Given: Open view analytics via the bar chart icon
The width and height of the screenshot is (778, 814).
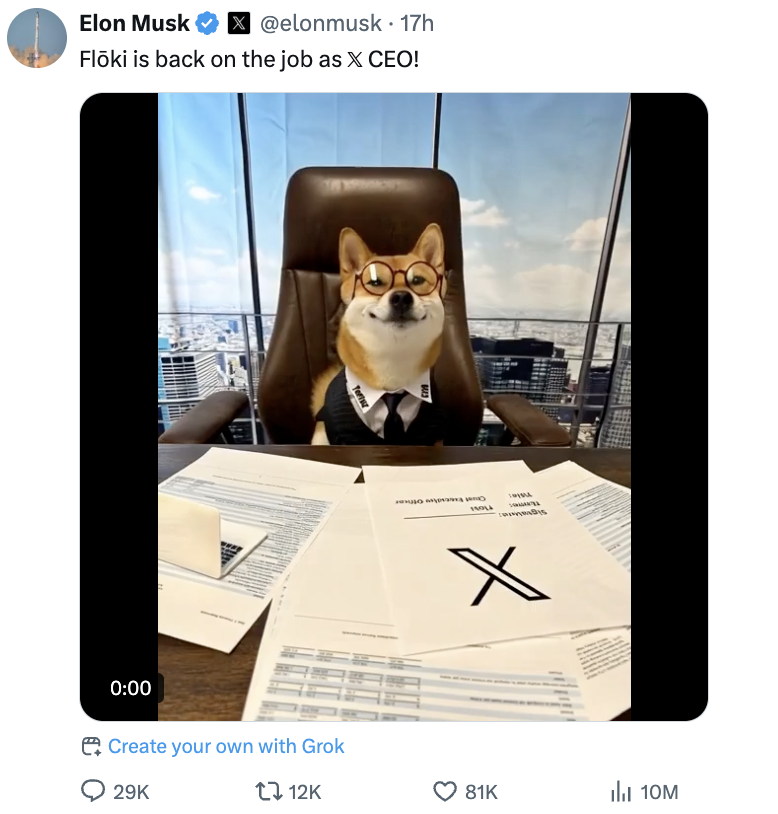Looking at the screenshot, I should point(621,791).
